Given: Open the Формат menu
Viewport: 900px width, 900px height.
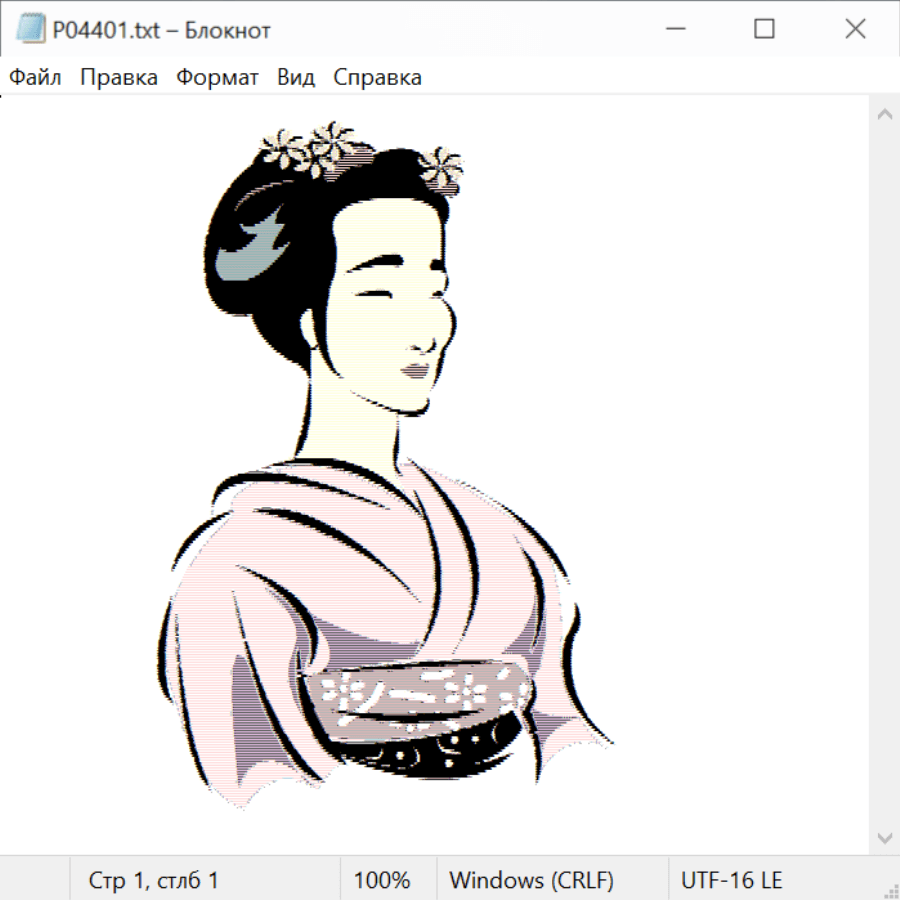Looking at the screenshot, I should tap(217, 78).
